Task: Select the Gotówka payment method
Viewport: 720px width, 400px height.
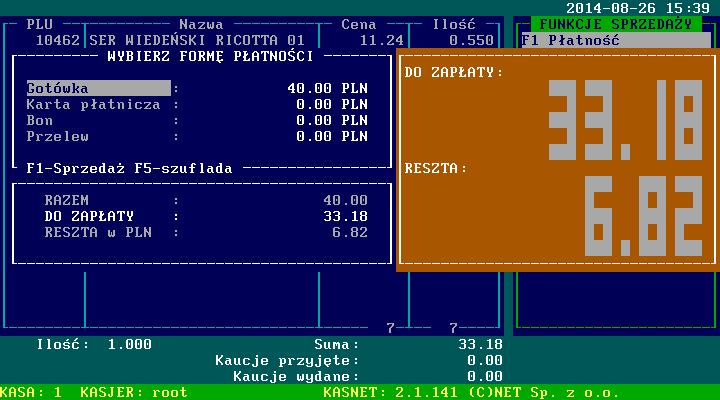Action: click(99, 88)
